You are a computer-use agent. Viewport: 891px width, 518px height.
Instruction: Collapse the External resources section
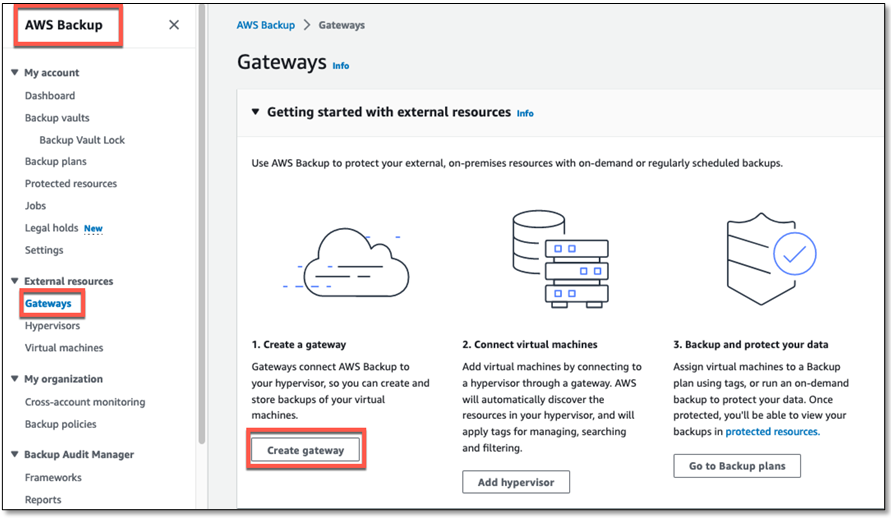click(15, 281)
